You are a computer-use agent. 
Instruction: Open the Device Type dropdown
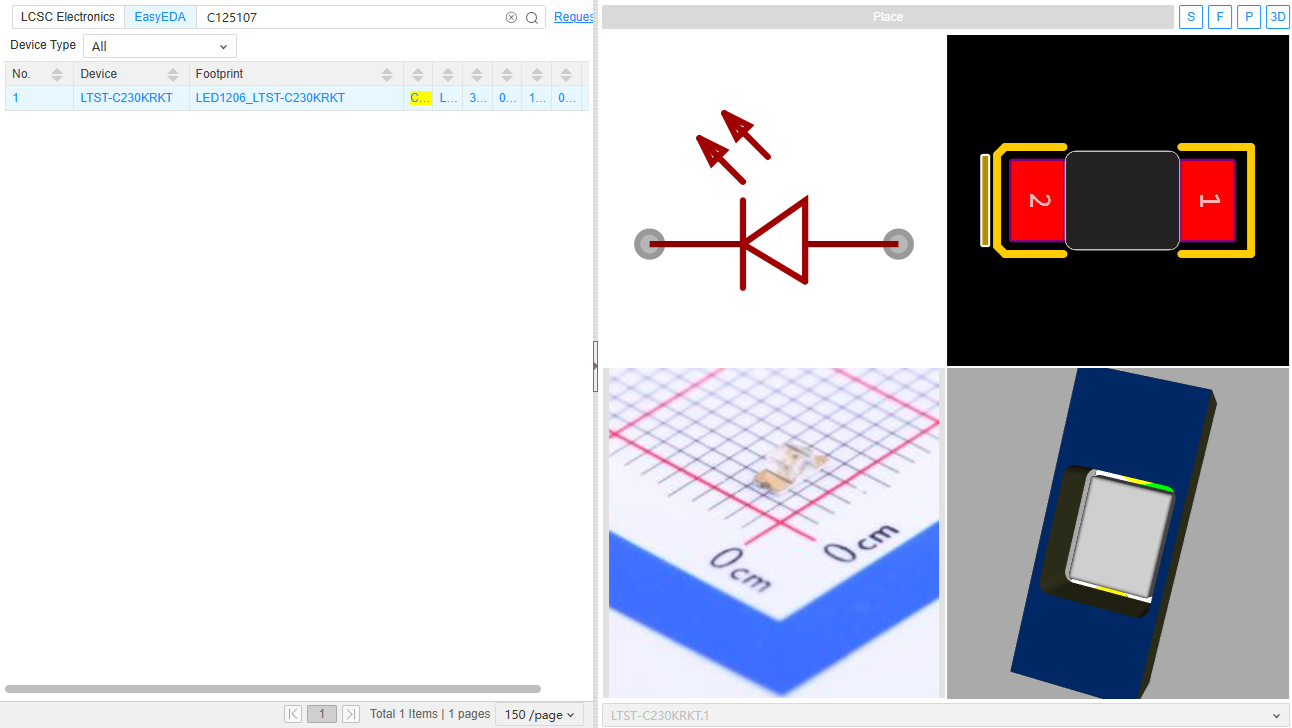click(x=160, y=46)
